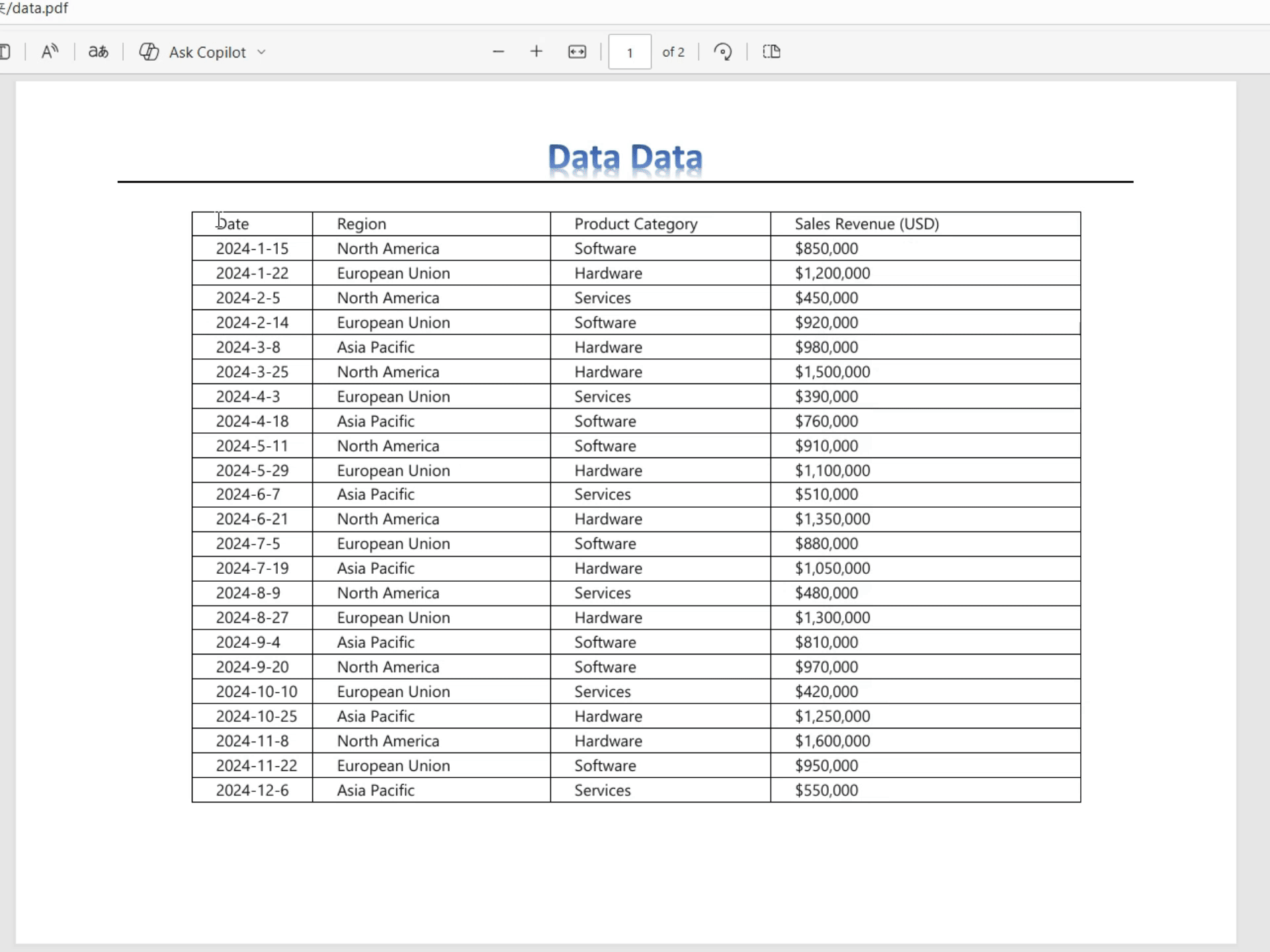Click the 2024-12-6 date cell

(x=252, y=791)
